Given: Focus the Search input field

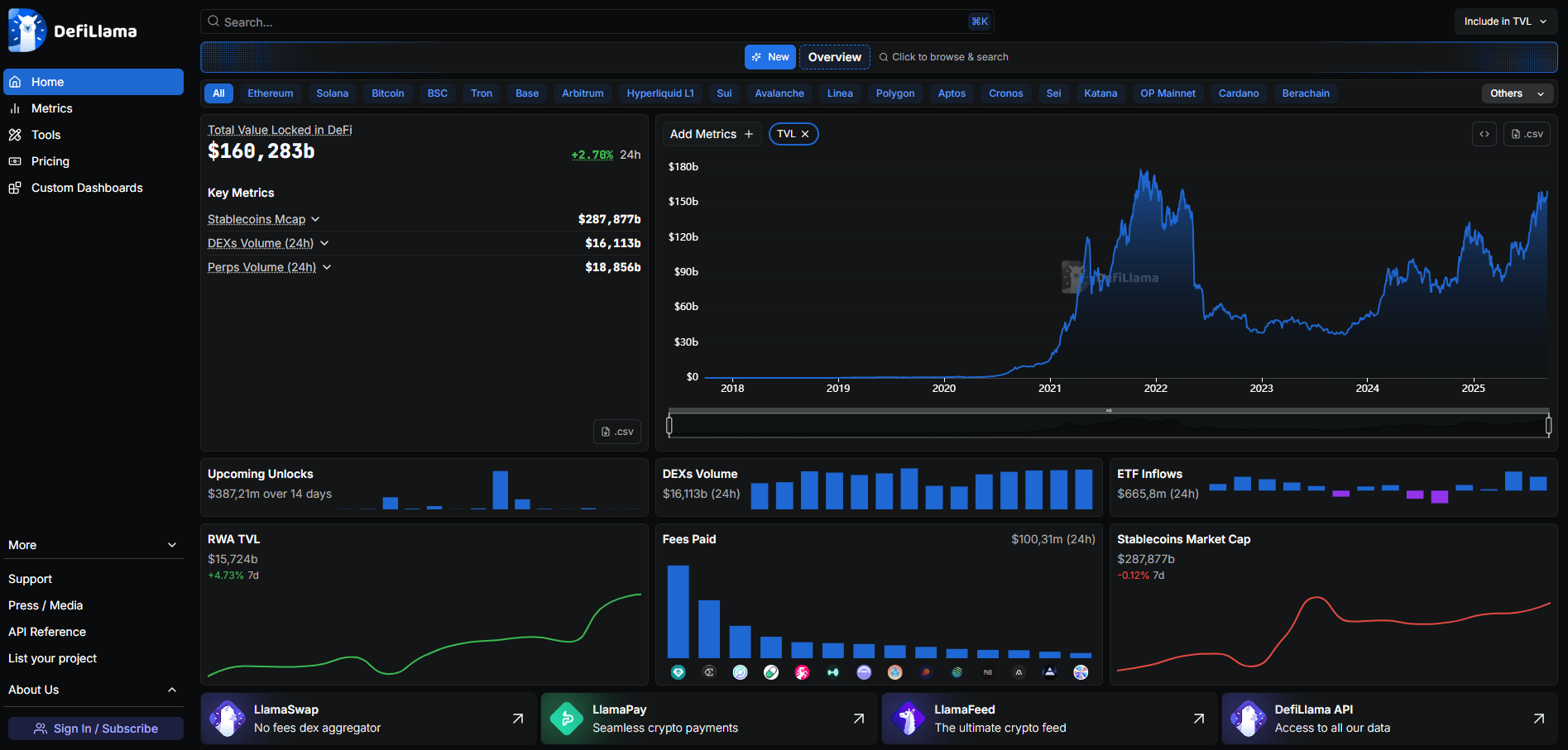Looking at the screenshot, I should (597, 21).
